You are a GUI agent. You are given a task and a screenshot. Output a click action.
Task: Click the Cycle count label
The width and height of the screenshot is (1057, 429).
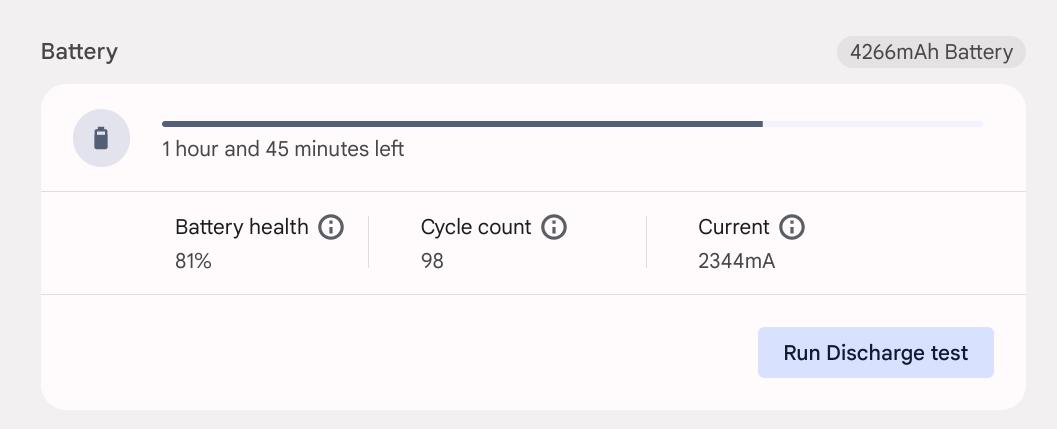tap(476, 227)
